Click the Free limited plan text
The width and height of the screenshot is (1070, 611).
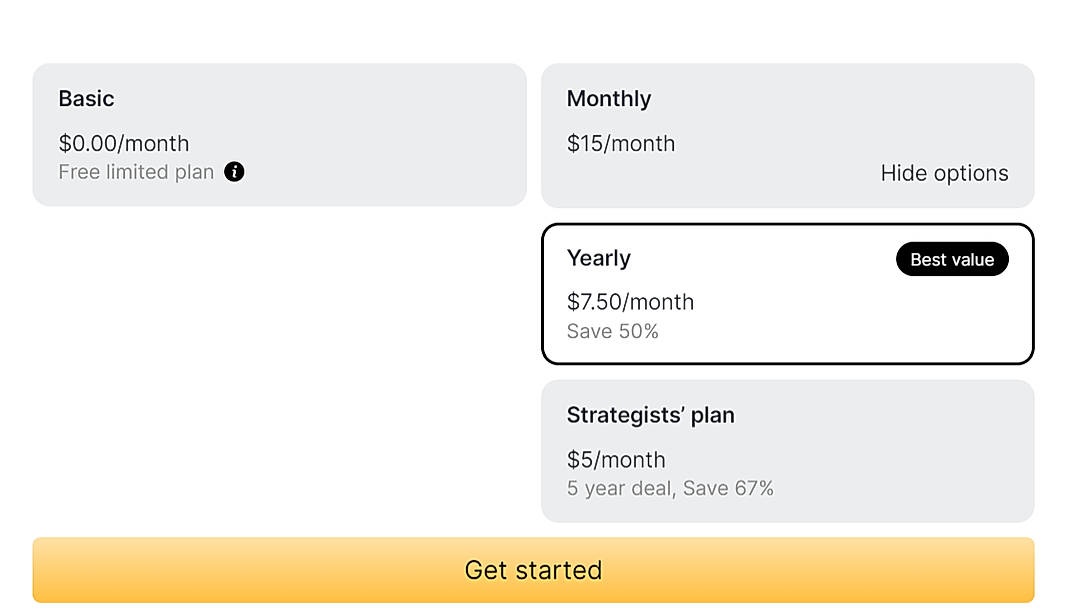coord(135,172)
